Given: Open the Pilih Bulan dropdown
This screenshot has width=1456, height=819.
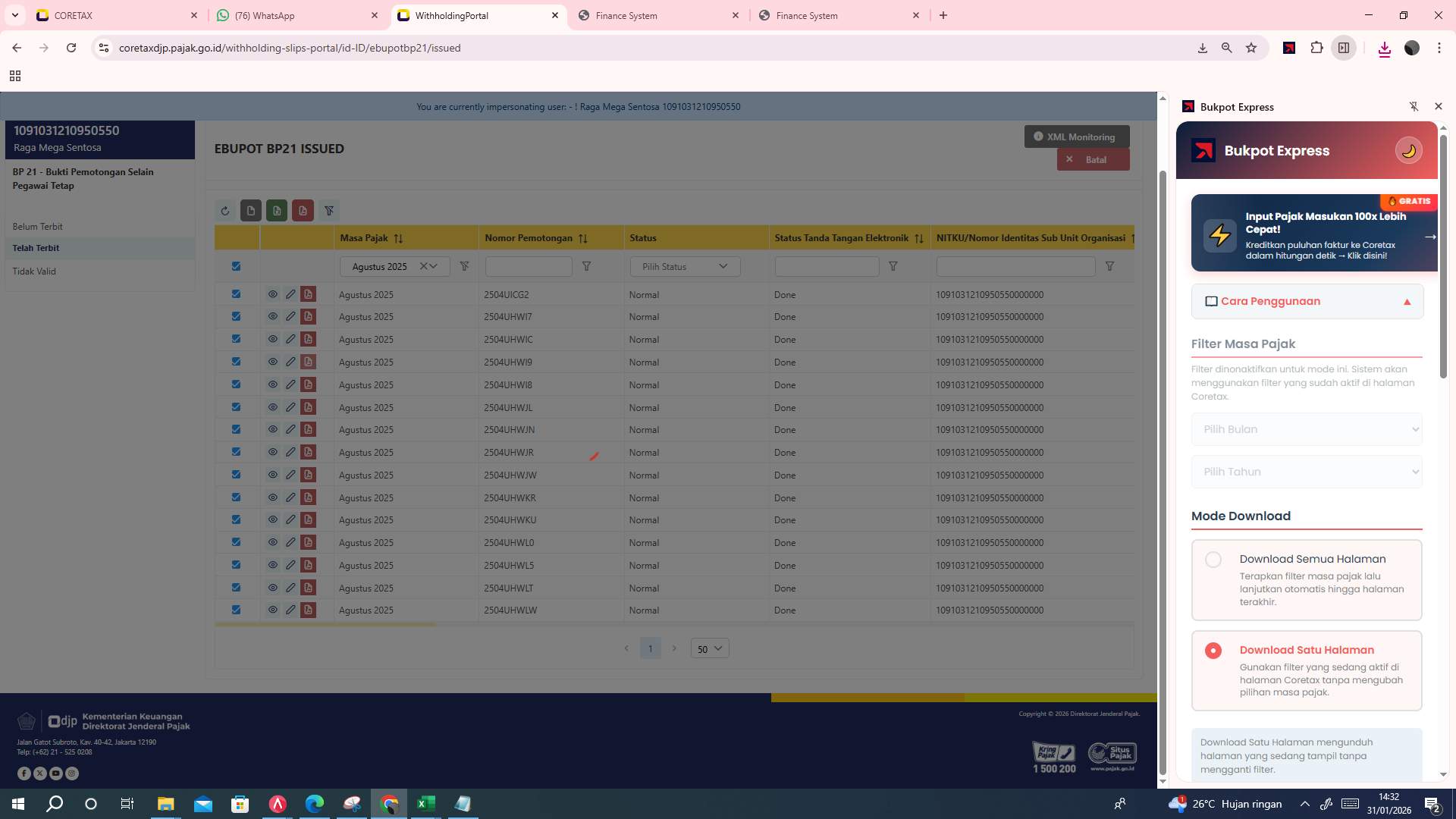Looking at the screenshot, I should [x=1306, y=429].
